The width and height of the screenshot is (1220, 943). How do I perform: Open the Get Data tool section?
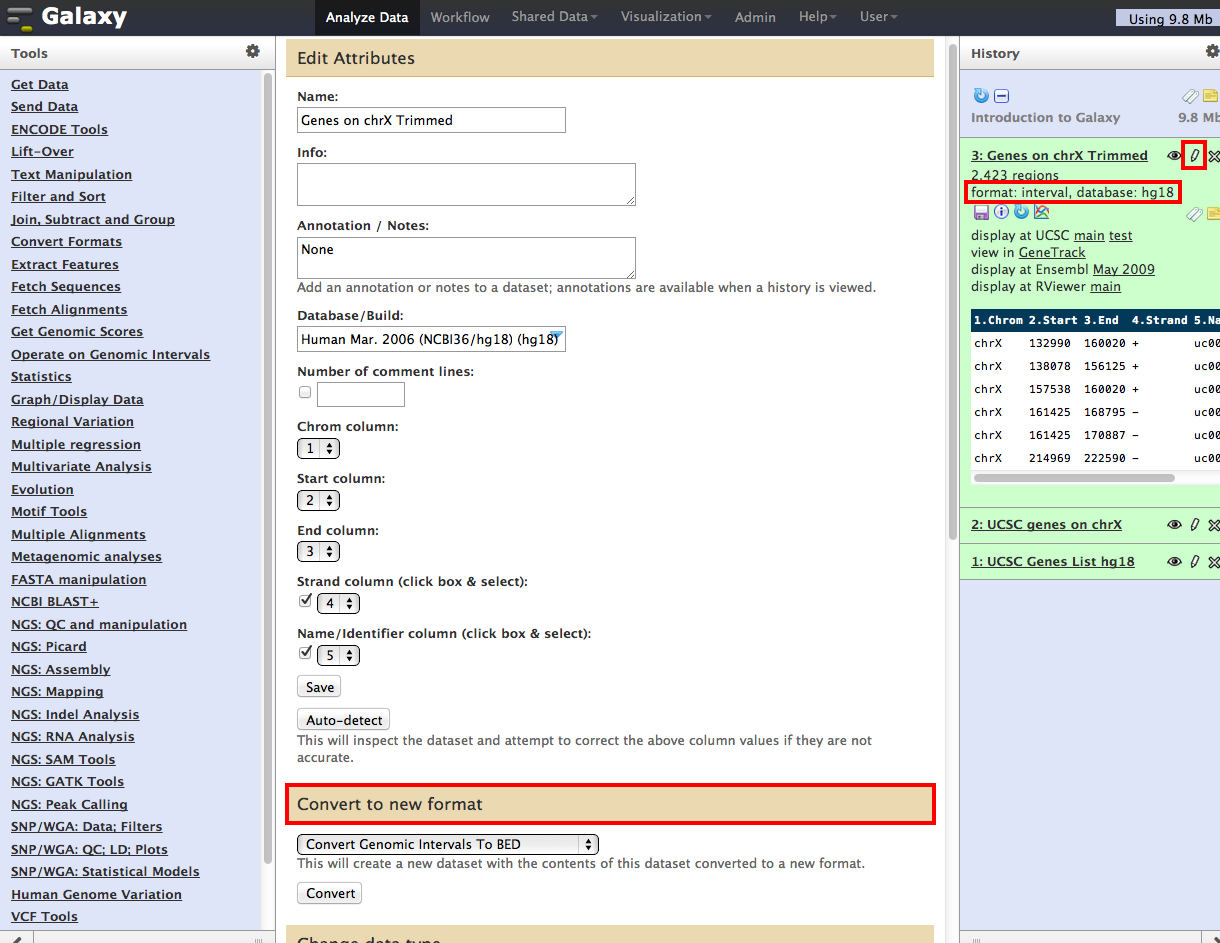[x=40, y=85]
